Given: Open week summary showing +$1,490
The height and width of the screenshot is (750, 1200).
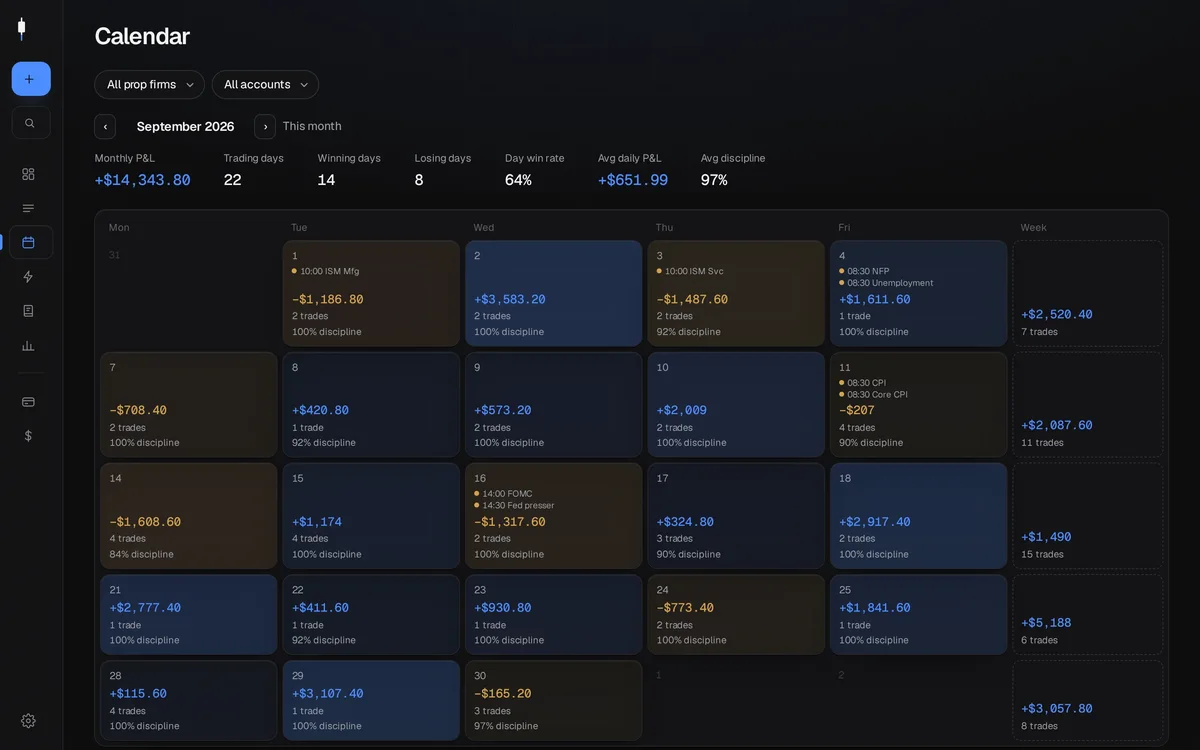Looking at the screenshot, I should click(1088, 516).
